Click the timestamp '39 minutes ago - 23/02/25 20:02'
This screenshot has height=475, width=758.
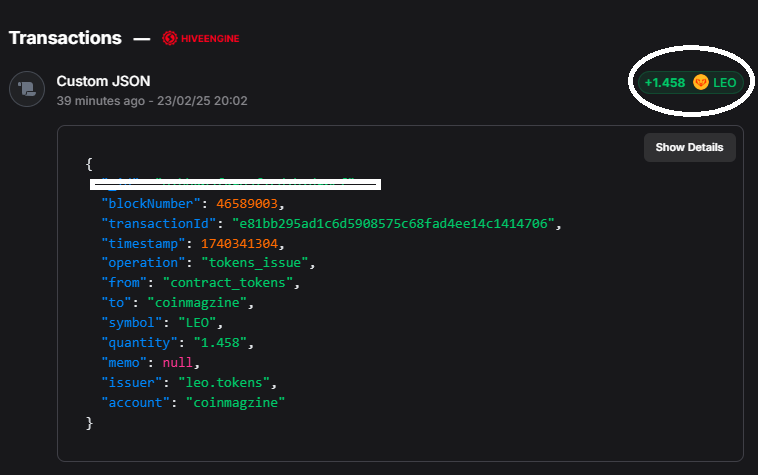[x=152, y=101]
